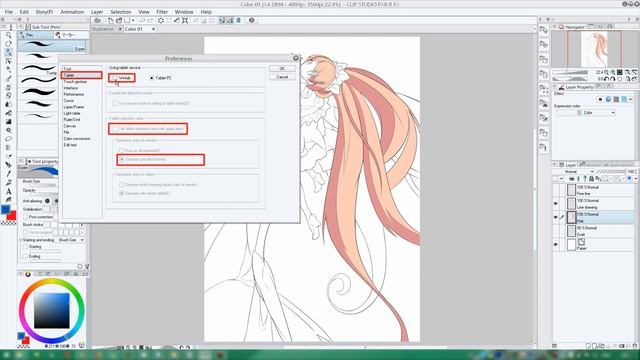The height and width of the screenshot is (360, 640).
Task: Select the Text tool (A icon)
Action: [x=8, y=191]
